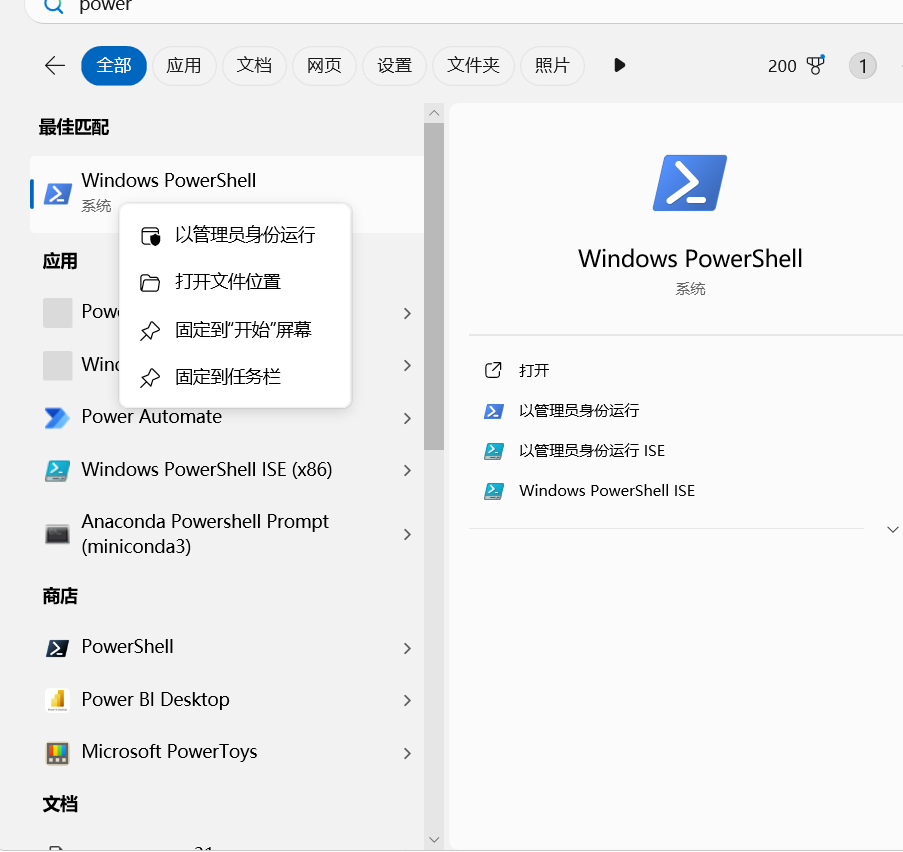903x852 pixels.
Task: Click the results scrollbar up arrow
Action: pos(434,113)
